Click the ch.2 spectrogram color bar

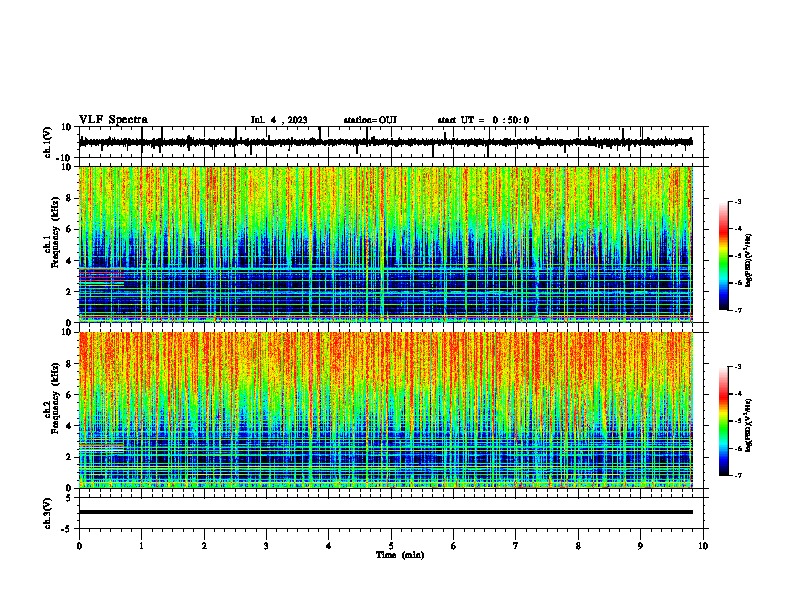723,421
